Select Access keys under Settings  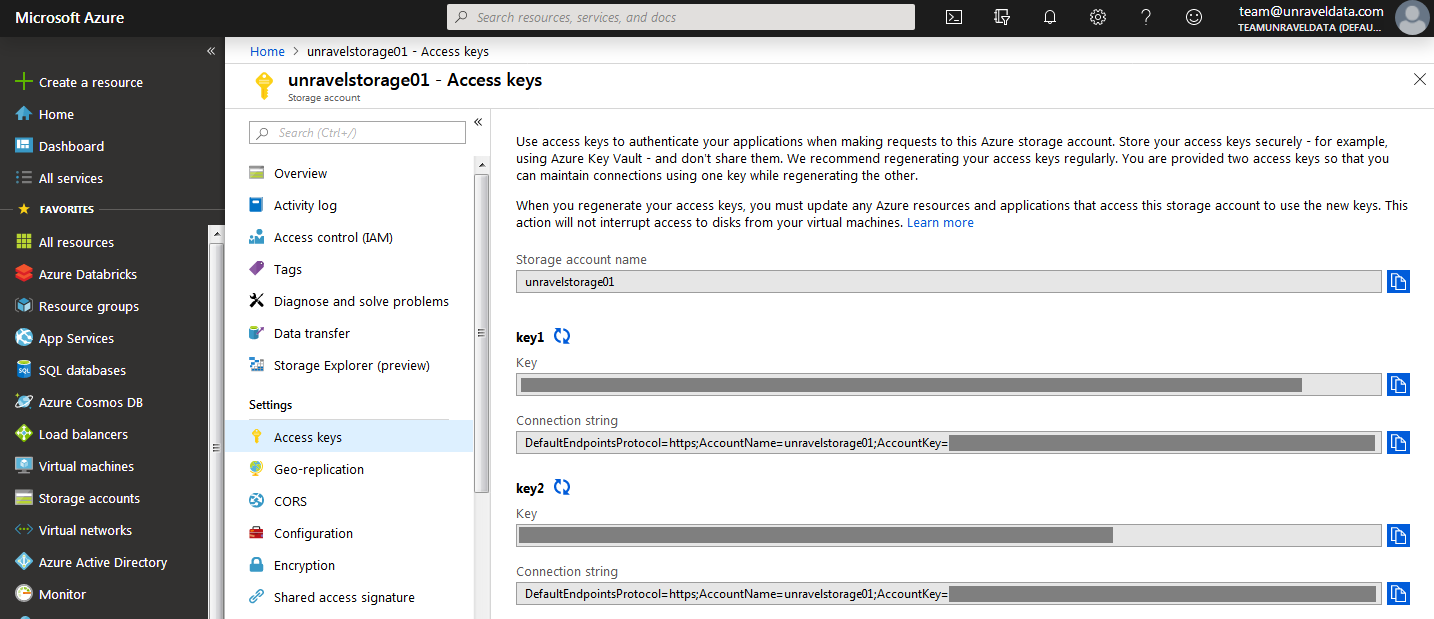point(349,437)
